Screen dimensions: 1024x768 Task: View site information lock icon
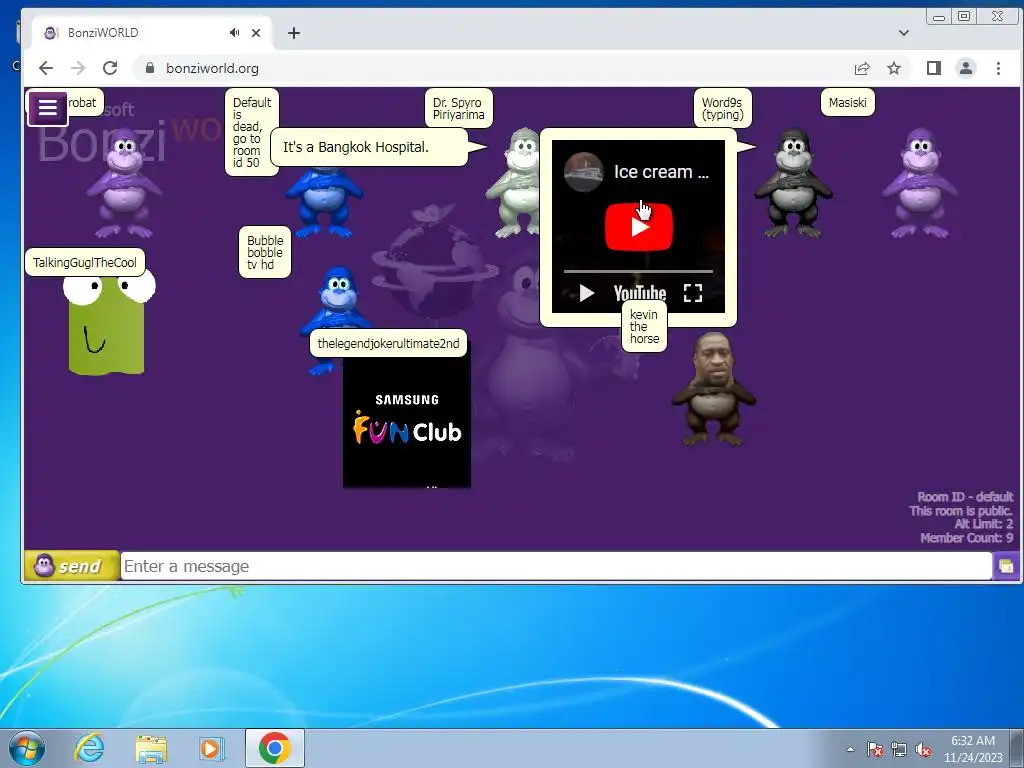pyautogui.click(x=150, y=68)
